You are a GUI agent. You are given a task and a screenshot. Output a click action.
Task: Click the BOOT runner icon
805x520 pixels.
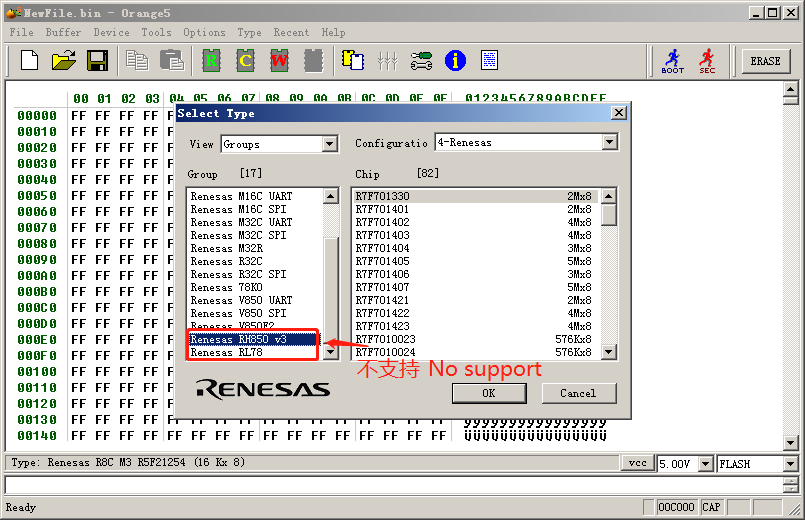coord(673,61)
